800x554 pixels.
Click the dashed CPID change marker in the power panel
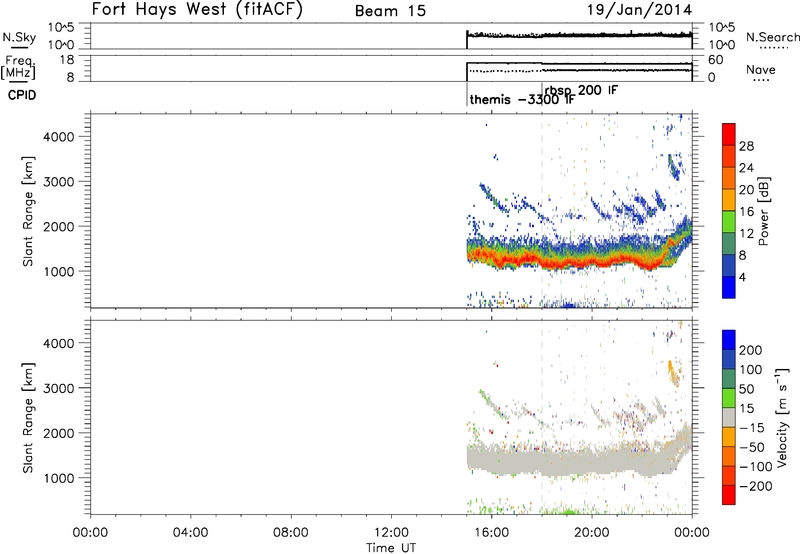pos(542,210)
